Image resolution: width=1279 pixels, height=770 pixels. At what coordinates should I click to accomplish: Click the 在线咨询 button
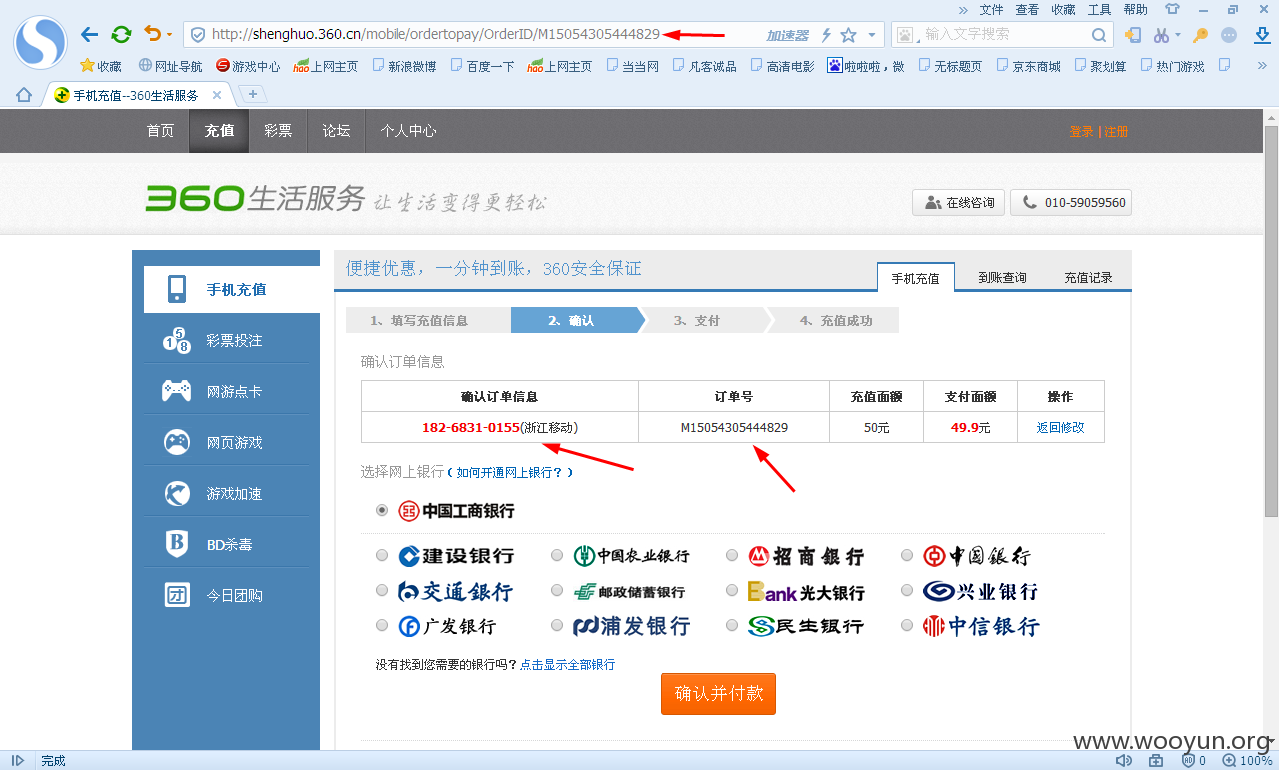[x=958, y=202]
